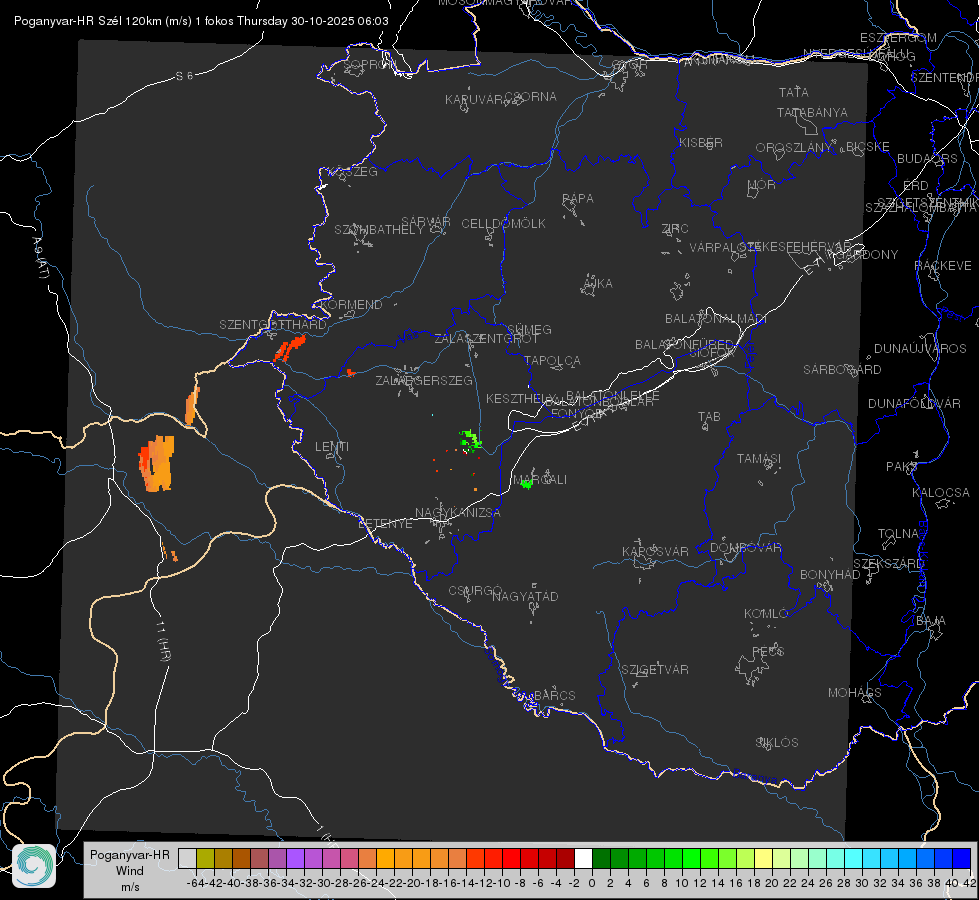The image size is (979, 900).
Task: Click the LENTI city label
Action: [332, 447]
